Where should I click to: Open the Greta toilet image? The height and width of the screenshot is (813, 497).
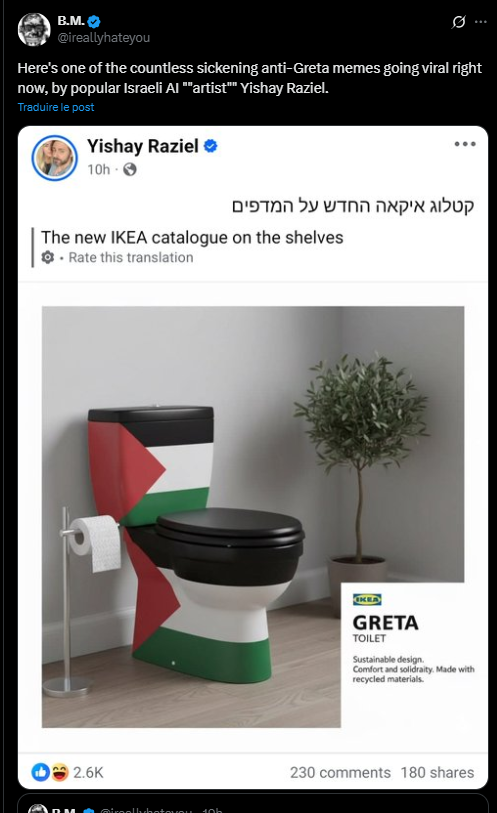coord(253,516)
